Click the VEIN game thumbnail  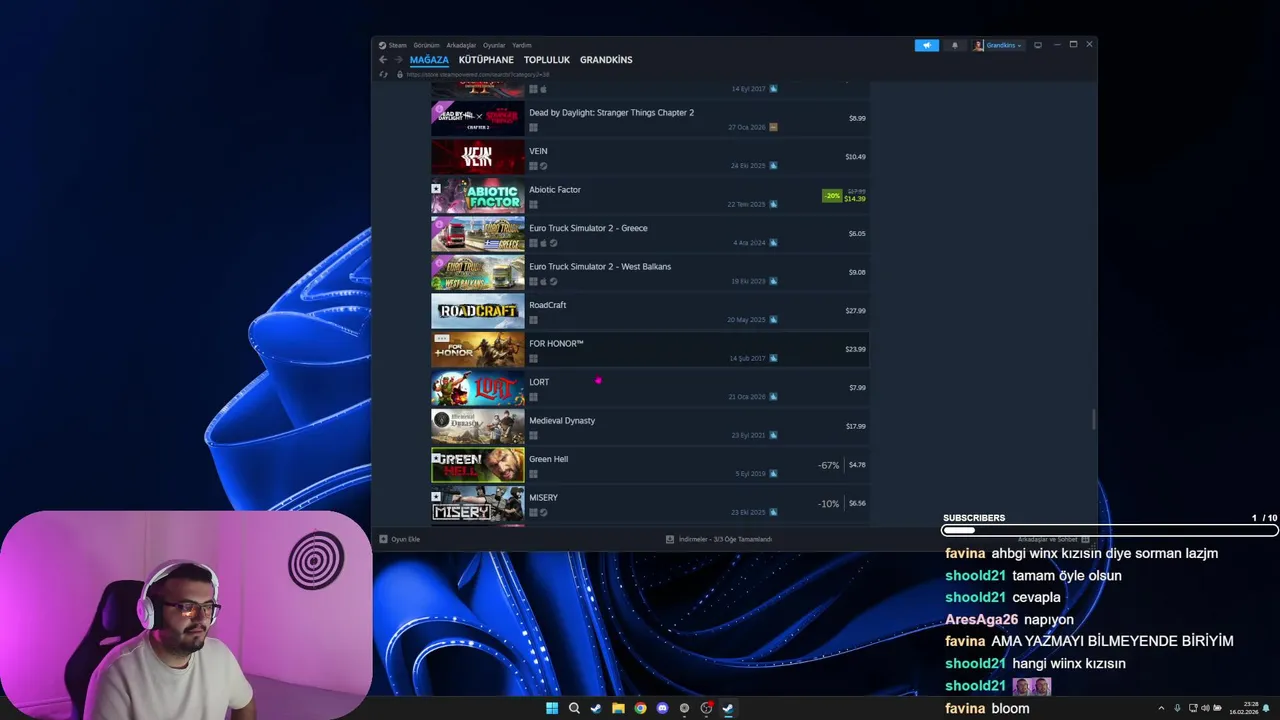click(477, 157)
